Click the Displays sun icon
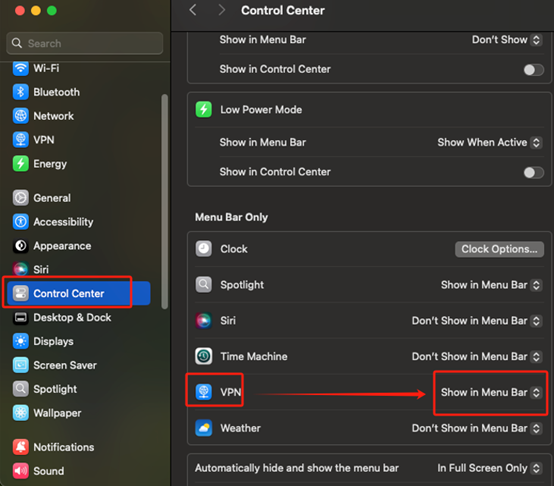This screenshot has height=486, width=554. coord(20,341)
